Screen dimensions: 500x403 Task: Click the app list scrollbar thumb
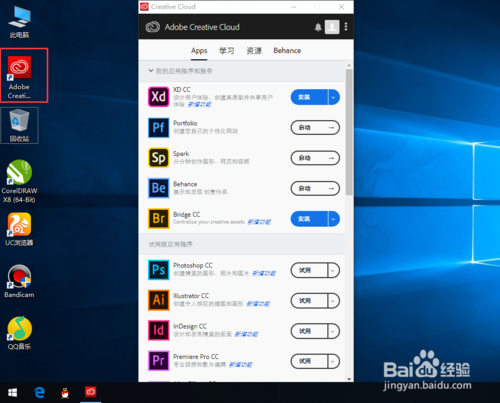click(349, 132)
